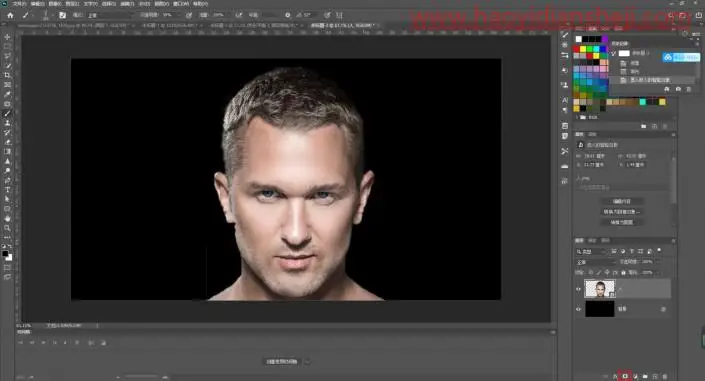Open the File menu

19,4
